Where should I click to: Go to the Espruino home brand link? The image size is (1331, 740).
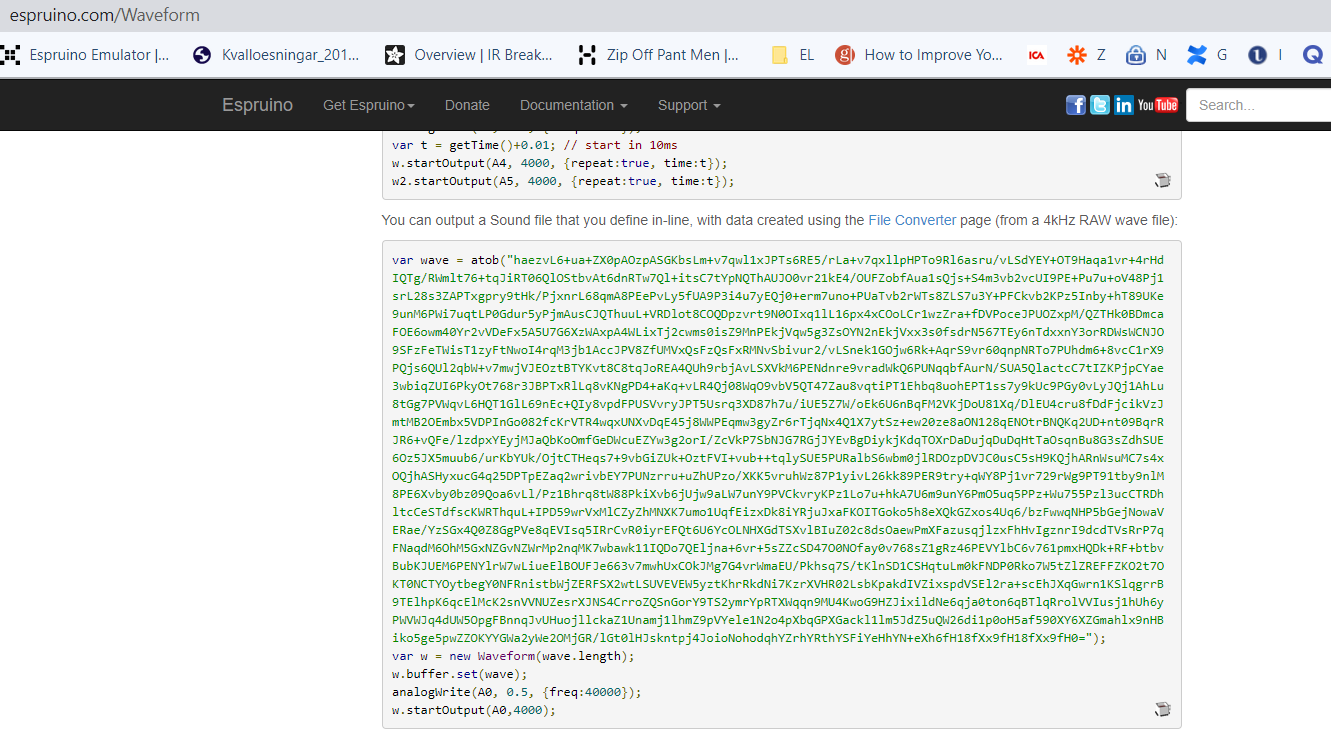258,105
